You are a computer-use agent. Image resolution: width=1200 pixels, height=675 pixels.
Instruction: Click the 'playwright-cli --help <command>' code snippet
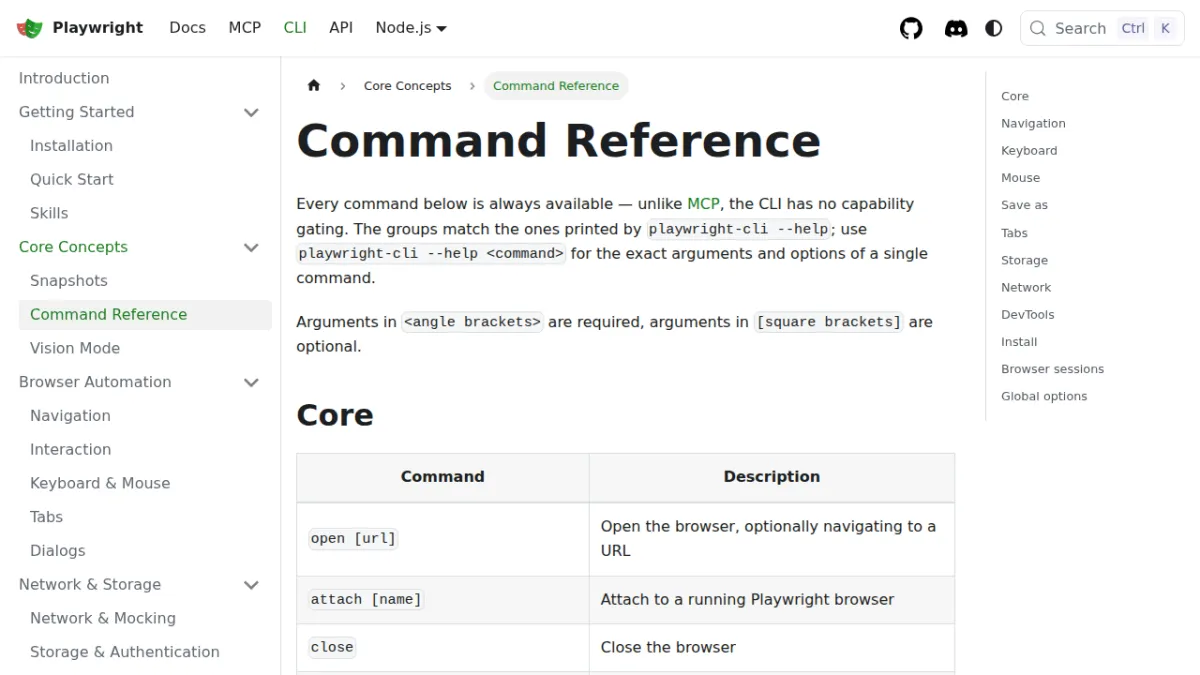tap(431, 254)
